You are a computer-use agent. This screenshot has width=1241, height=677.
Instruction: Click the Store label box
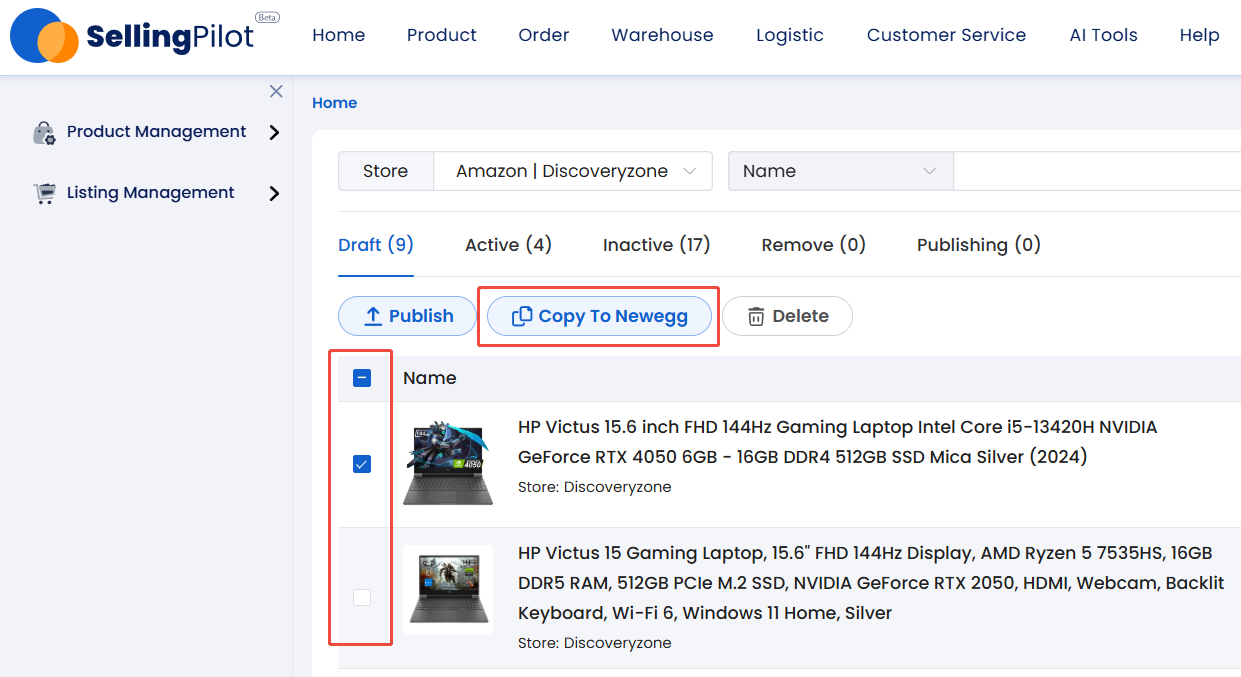coord(386,171)
